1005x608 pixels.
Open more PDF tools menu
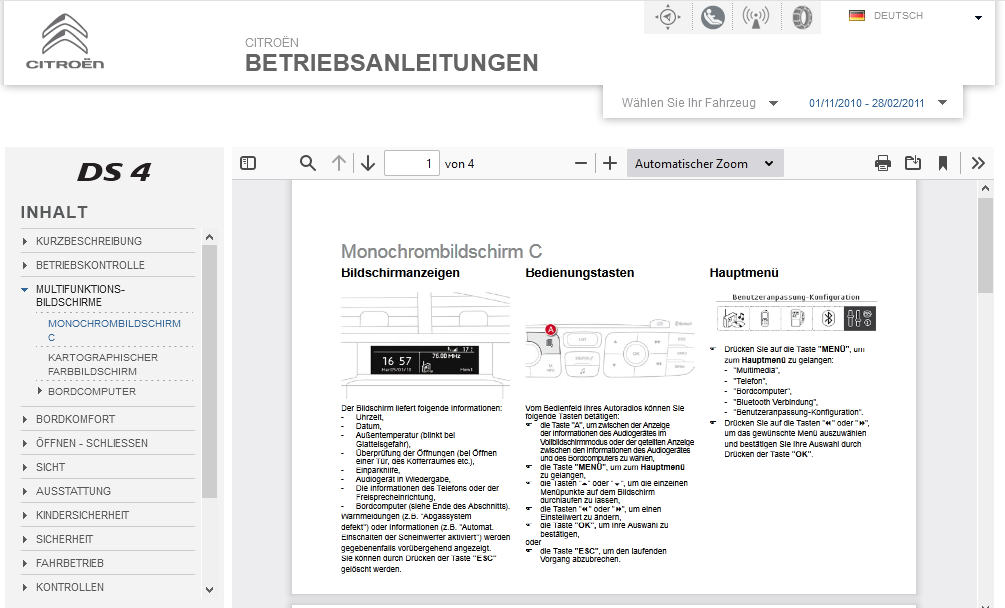(978, 163)
